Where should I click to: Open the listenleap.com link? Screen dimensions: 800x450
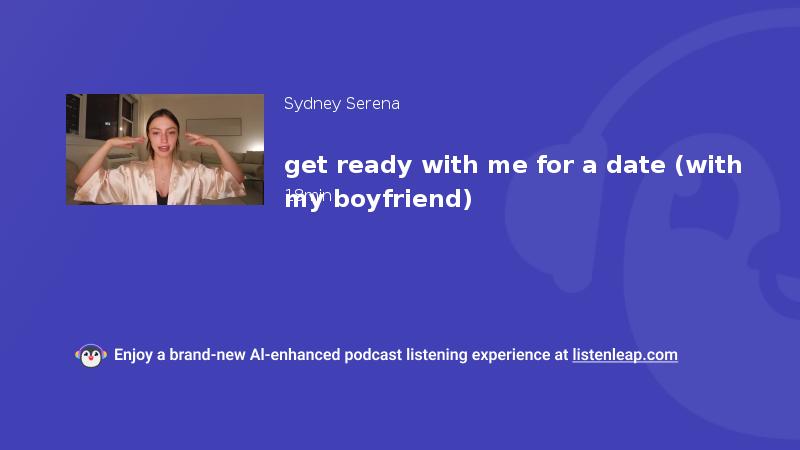(625, 355)
